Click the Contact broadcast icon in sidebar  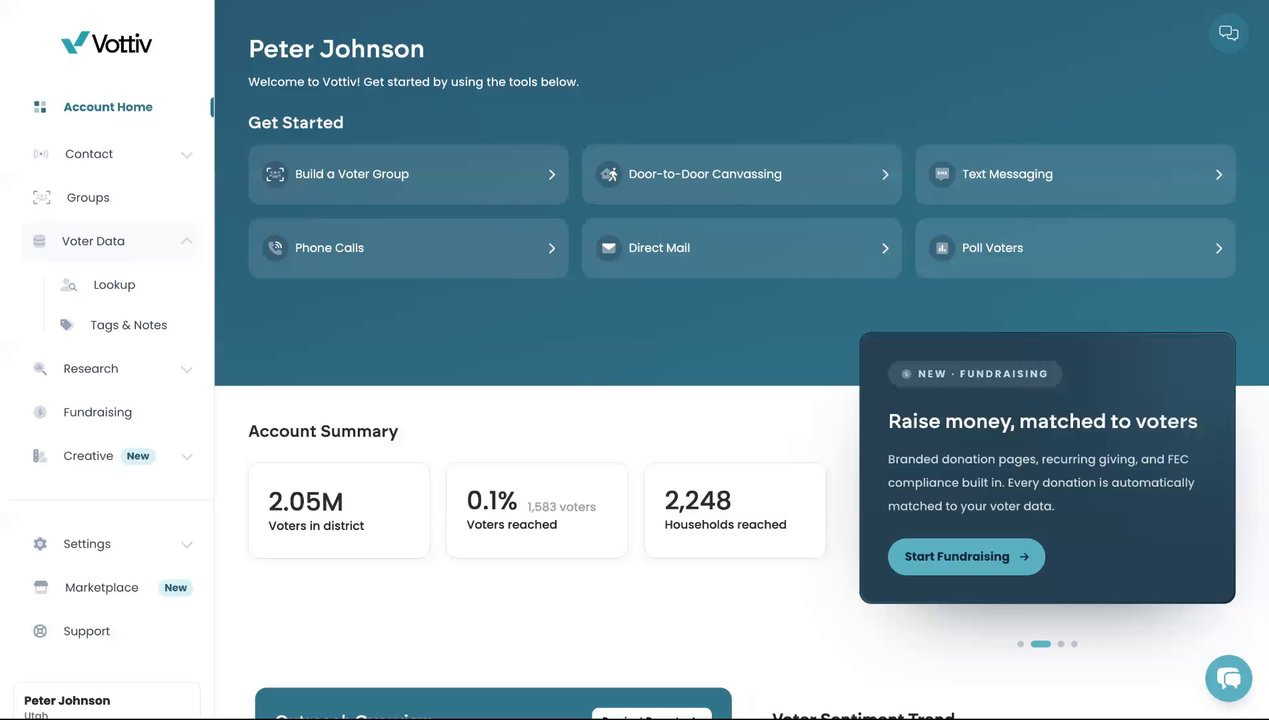41,154
